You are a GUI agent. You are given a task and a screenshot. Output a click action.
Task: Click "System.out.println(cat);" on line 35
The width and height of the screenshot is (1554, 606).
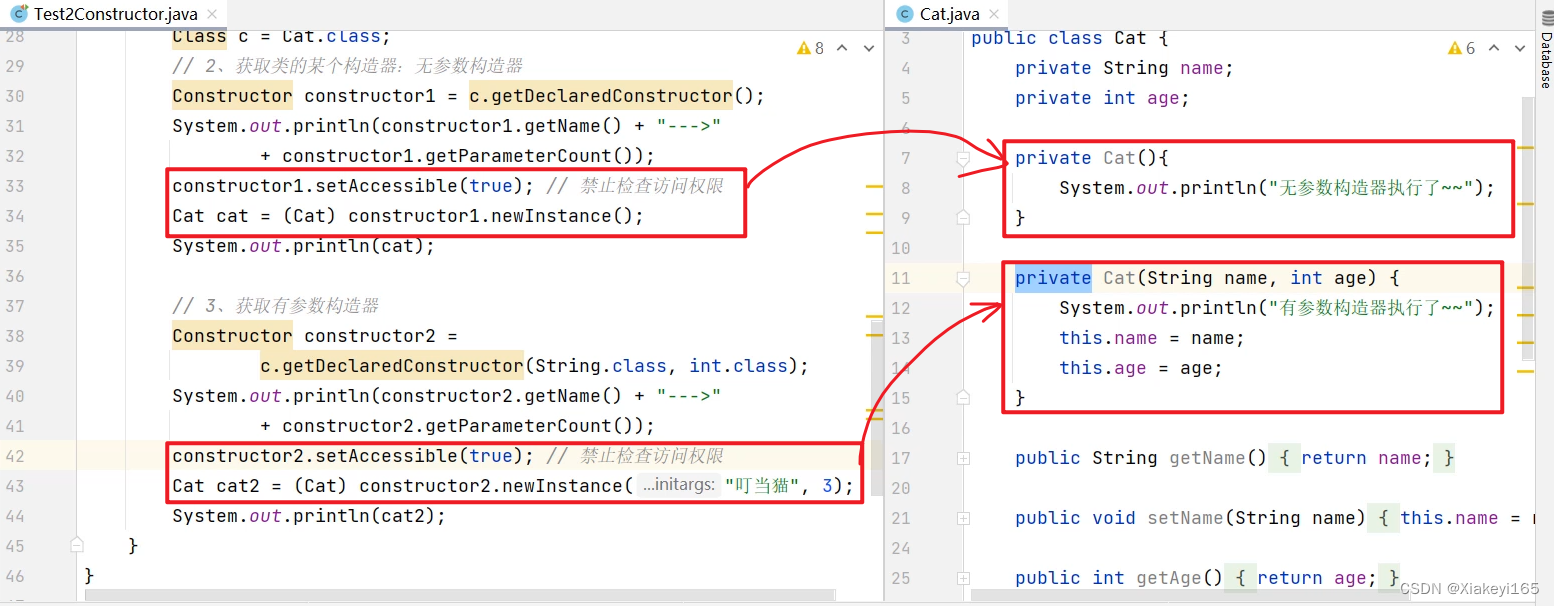pos(303,246)
